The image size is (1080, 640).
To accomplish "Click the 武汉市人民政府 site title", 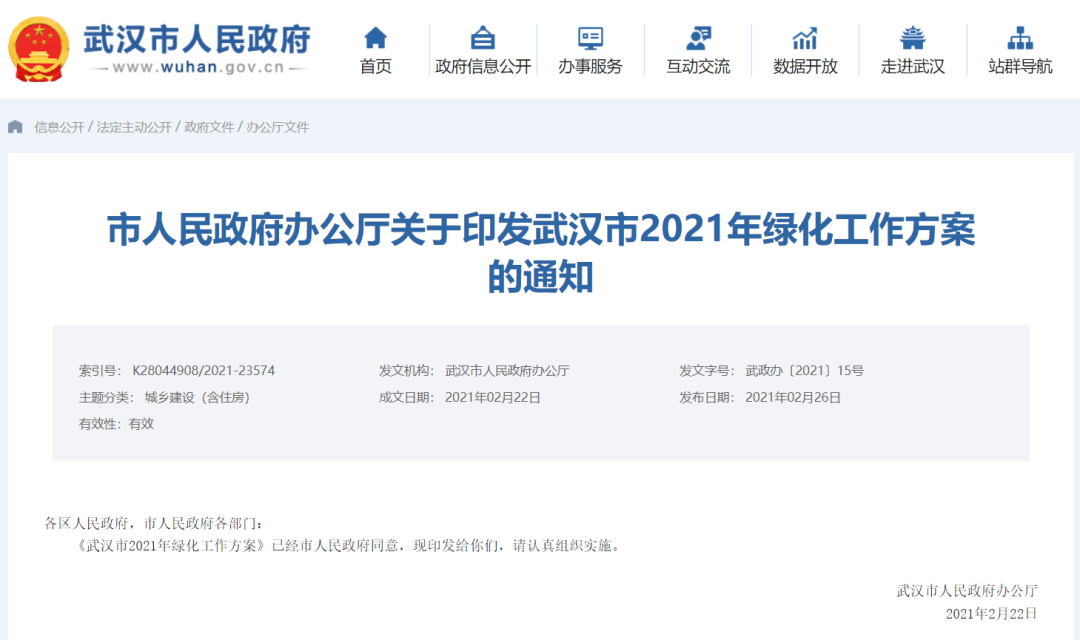I will click(x=197, y=38).
